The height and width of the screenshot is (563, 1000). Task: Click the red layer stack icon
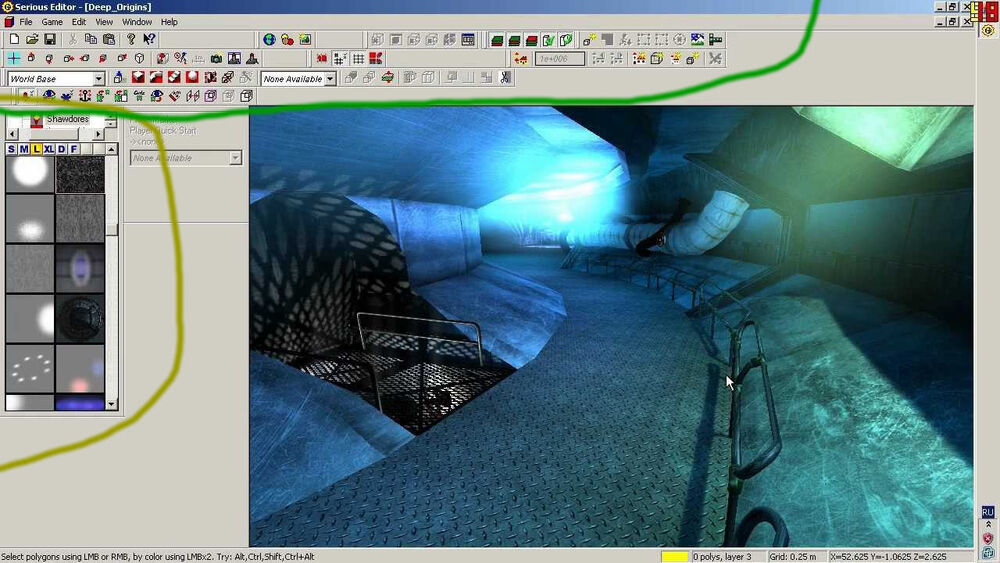[531, 40]
